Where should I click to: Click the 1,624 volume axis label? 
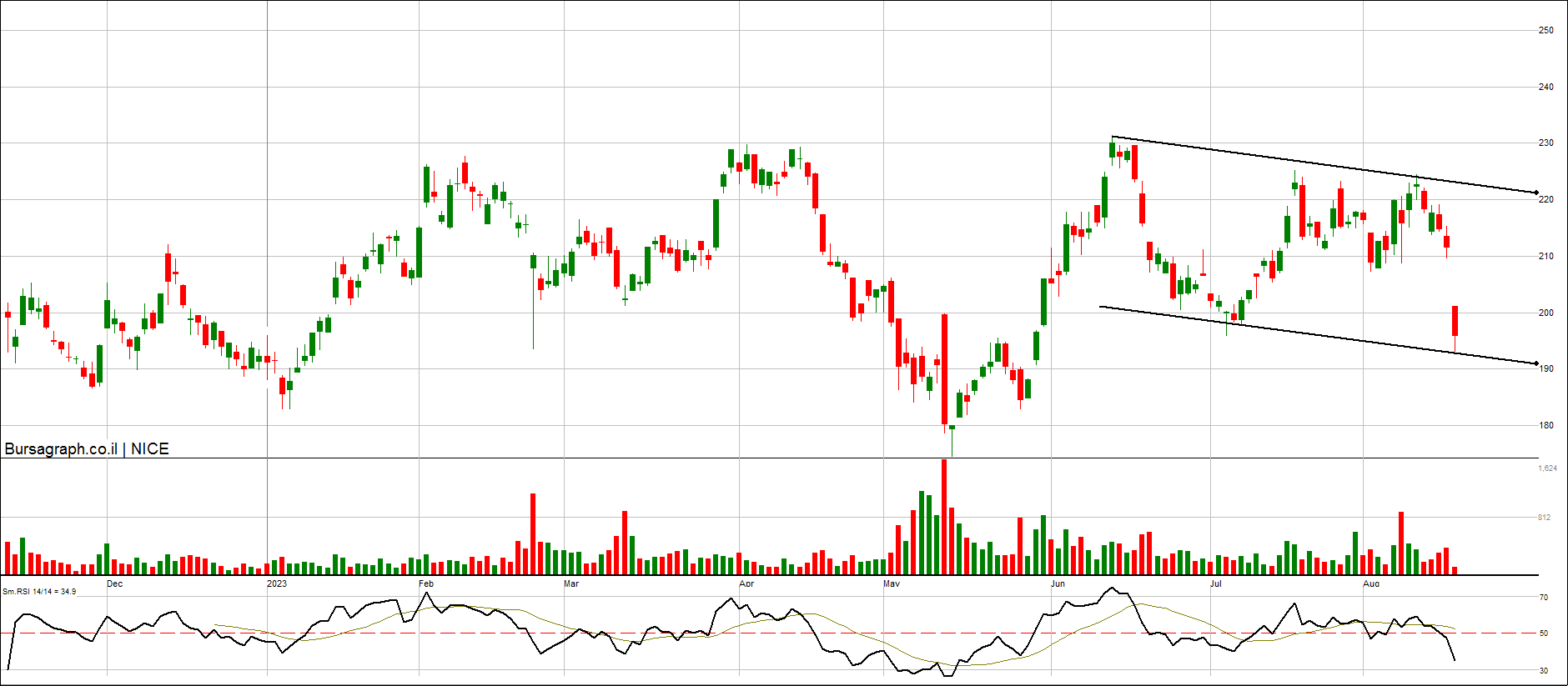coord(1547,468)
